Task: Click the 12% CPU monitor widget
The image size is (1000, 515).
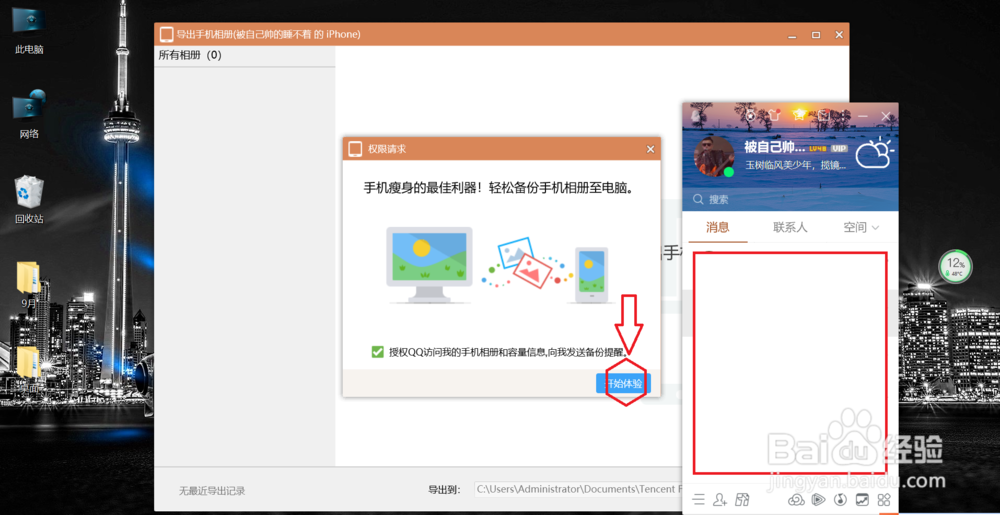Action: 955,267
